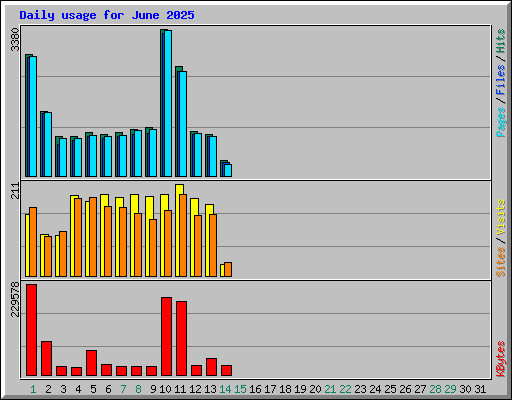Screen dimensions: 512x400
Task: Click day 10 on the x-axis
Action: coord(165,389)
